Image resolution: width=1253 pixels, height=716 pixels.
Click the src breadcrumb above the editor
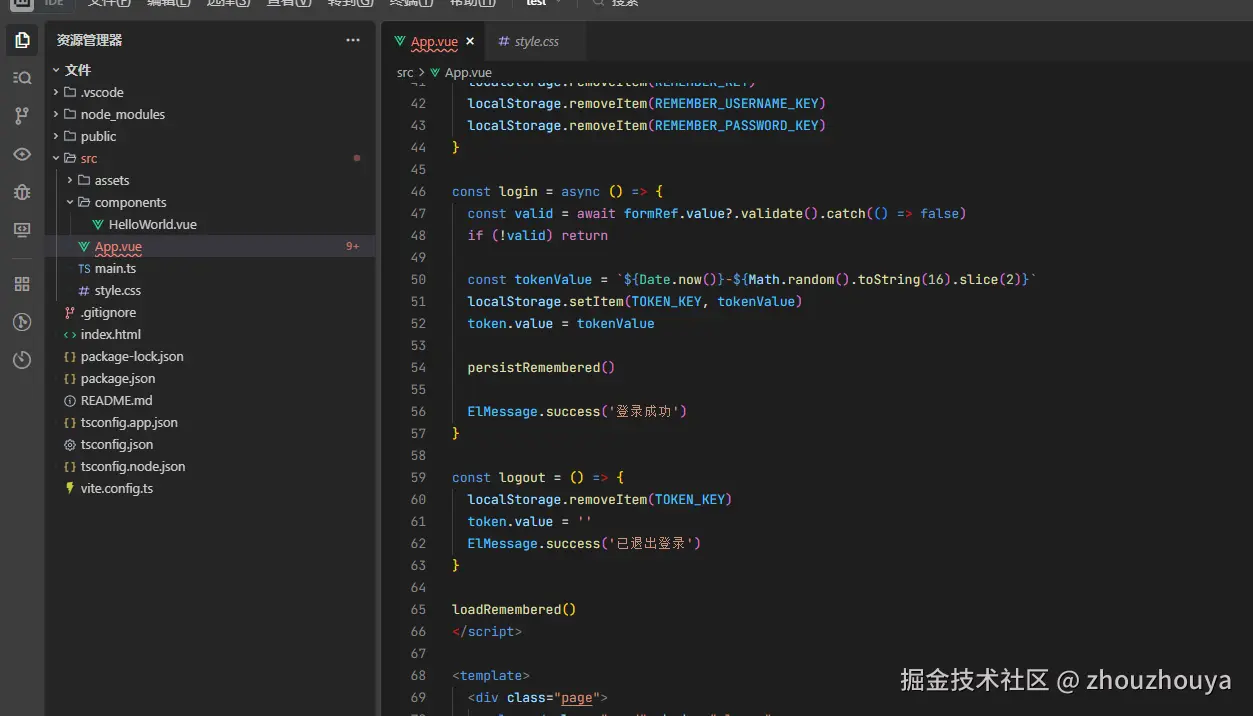click(405, 73)
